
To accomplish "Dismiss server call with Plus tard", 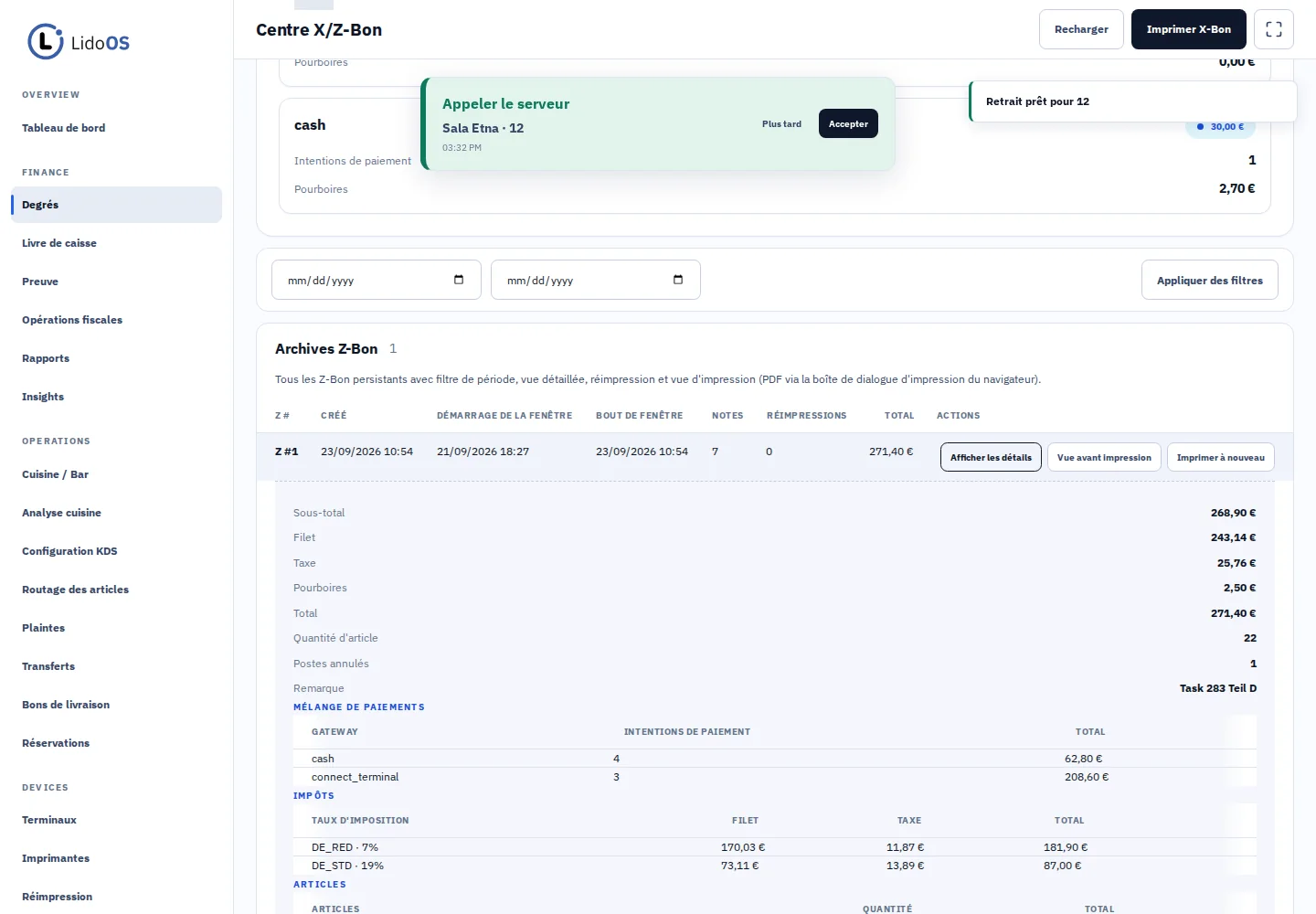I will 781,123.
